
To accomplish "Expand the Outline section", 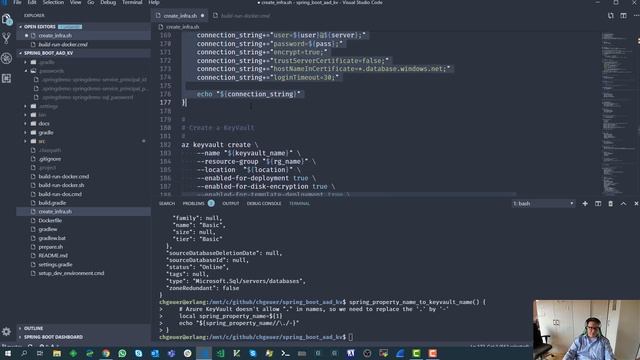I will pyautogui.click(x=83, y=328).
